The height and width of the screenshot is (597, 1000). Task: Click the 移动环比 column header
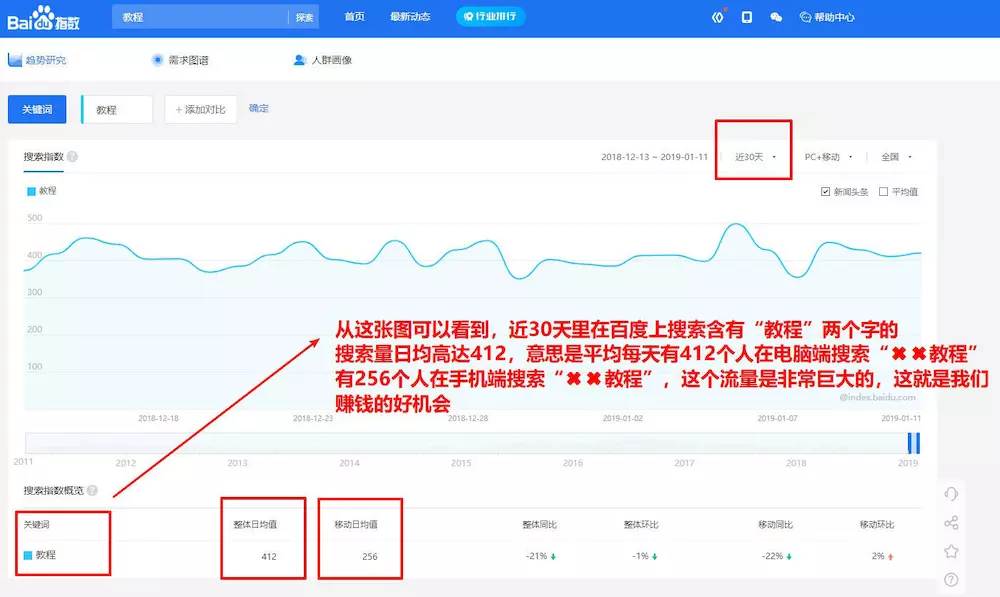point(877,524)
